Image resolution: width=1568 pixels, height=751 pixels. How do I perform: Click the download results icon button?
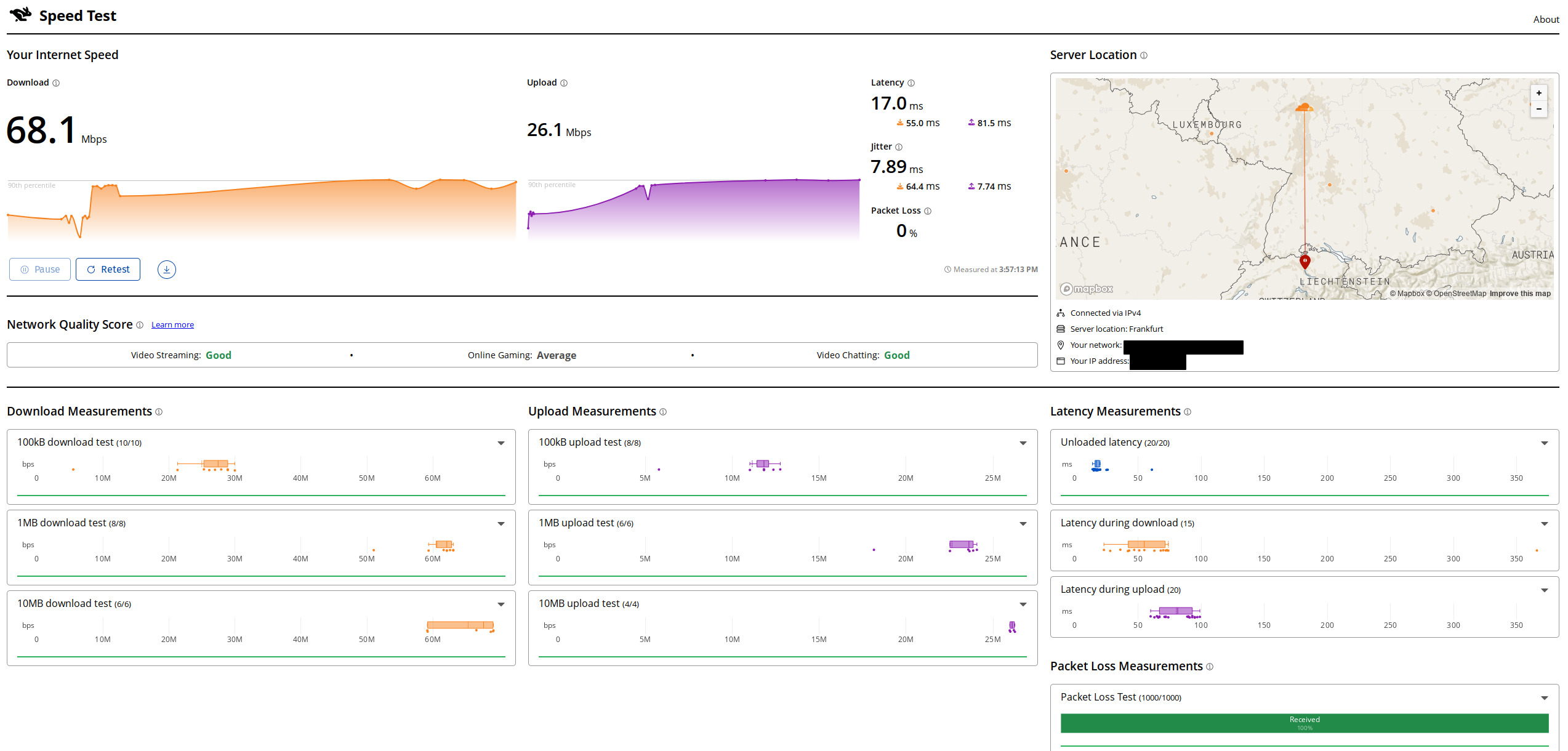[x=166, y=270]
